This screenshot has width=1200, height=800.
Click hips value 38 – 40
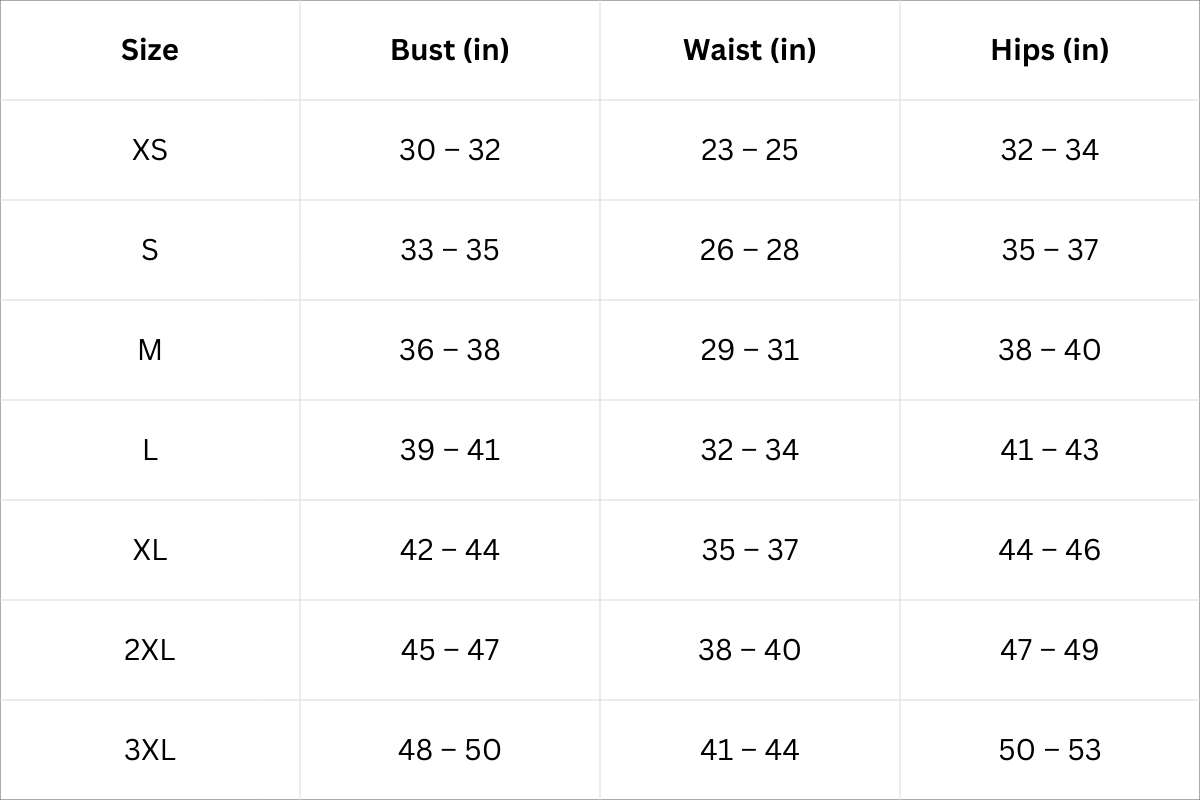pos(1049,350)
